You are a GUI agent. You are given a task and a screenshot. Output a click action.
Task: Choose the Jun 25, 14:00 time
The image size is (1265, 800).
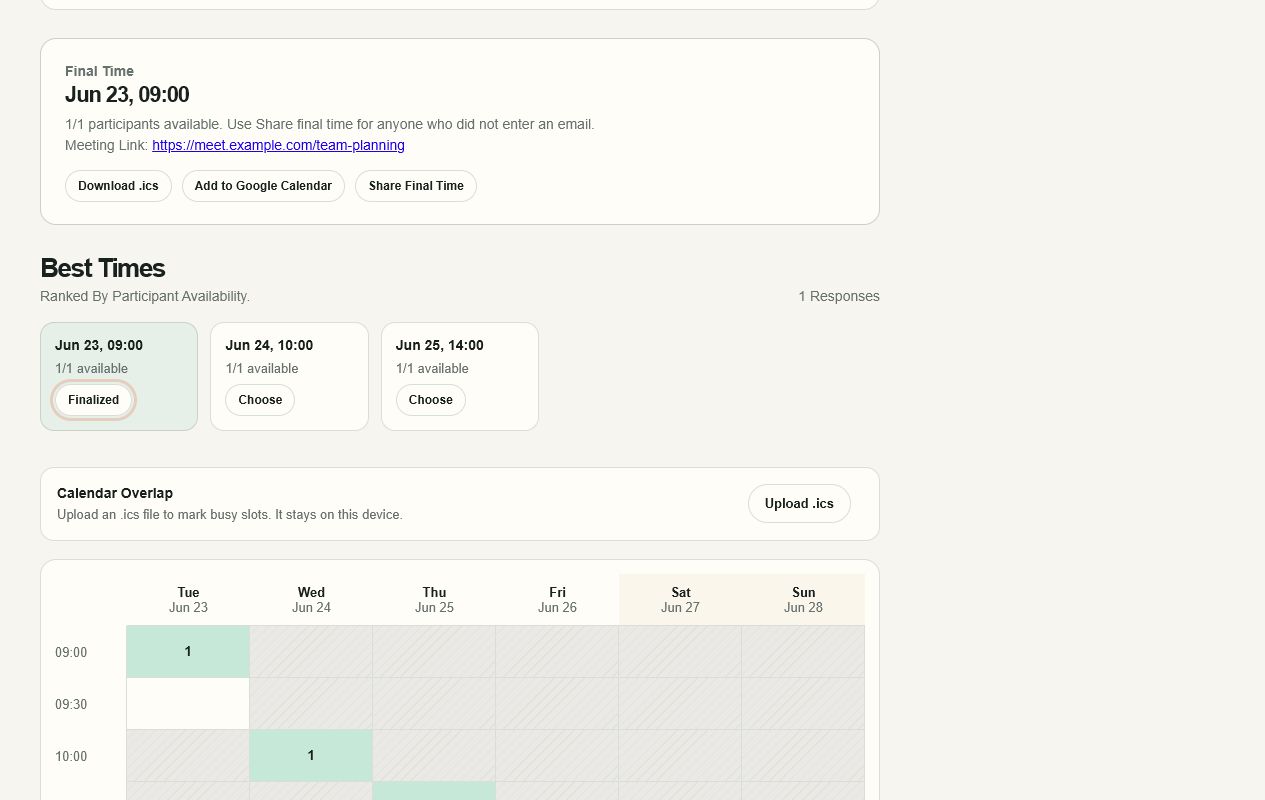430,400
